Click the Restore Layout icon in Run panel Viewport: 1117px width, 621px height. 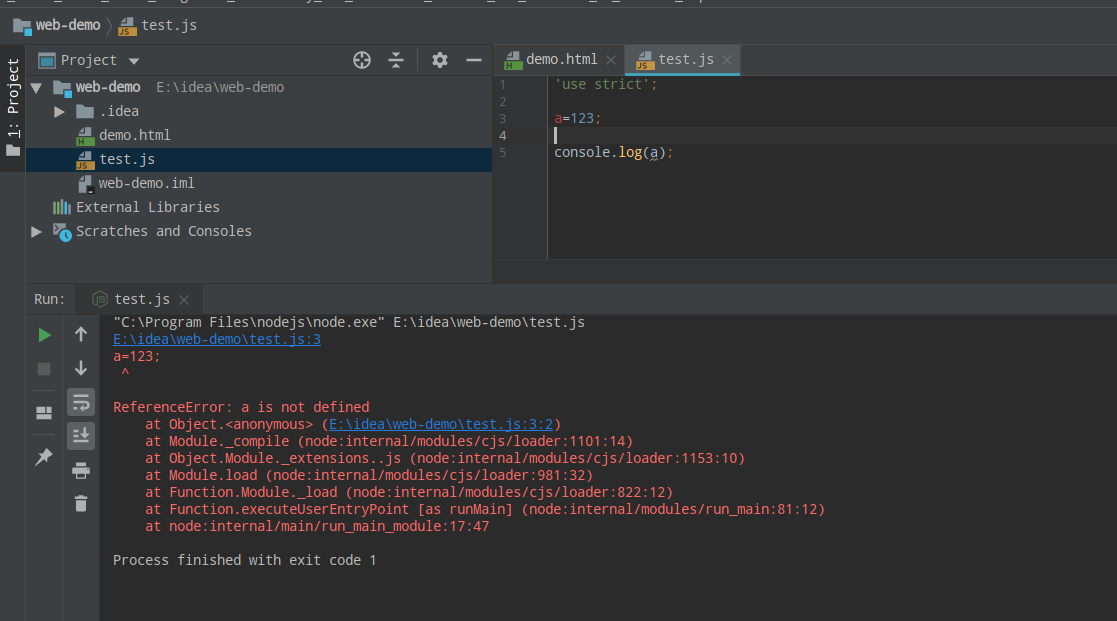tap(44, 412)
